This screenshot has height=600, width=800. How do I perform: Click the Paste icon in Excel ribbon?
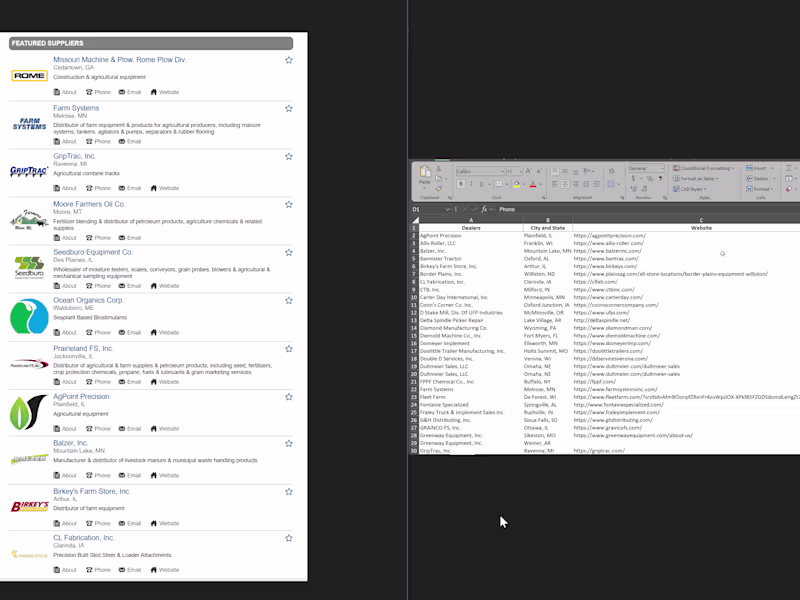tap(425, 171)
